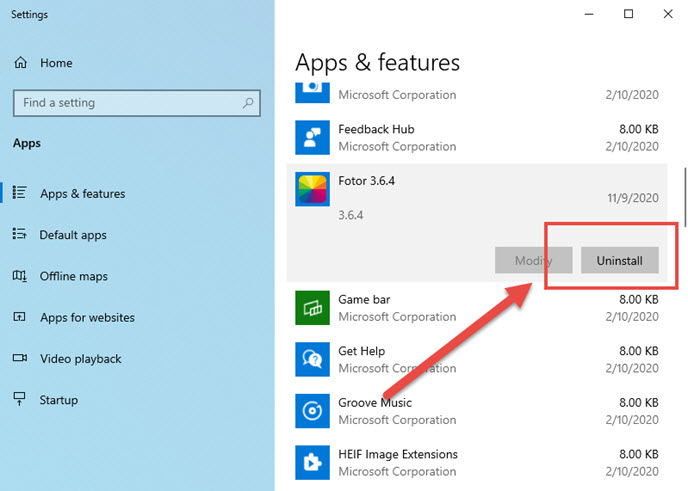Select the Get Help entry name
688x491 pixels.
362,351
